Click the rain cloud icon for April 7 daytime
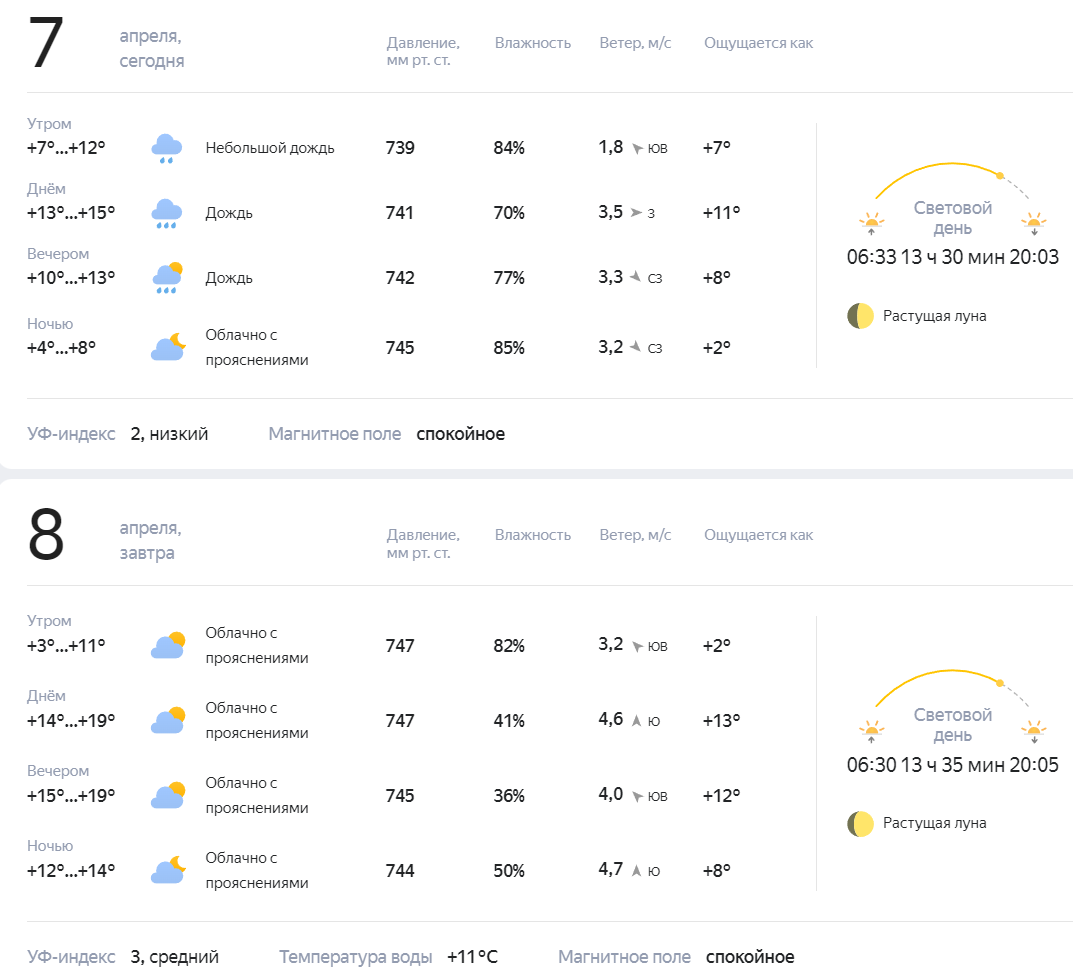Image resolution: width=1073 pixels, height=979 pixels. click(x=166, y=213)
